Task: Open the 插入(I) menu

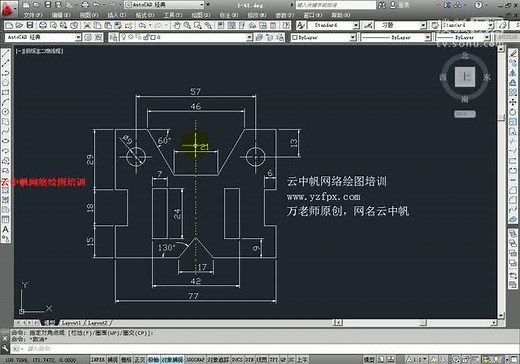Action: 117,15
